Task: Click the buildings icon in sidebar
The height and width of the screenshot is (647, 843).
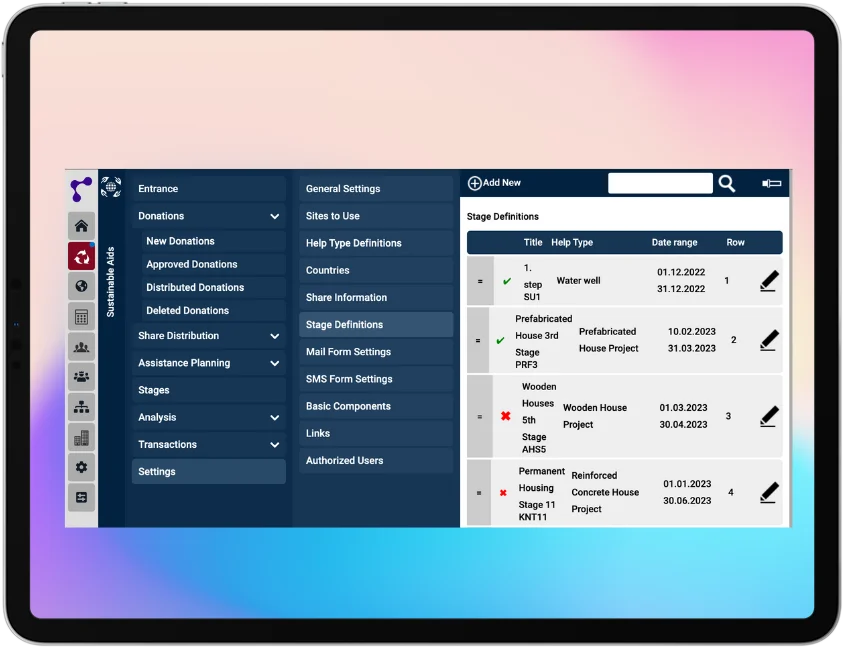Action: [x=82, y=437]
